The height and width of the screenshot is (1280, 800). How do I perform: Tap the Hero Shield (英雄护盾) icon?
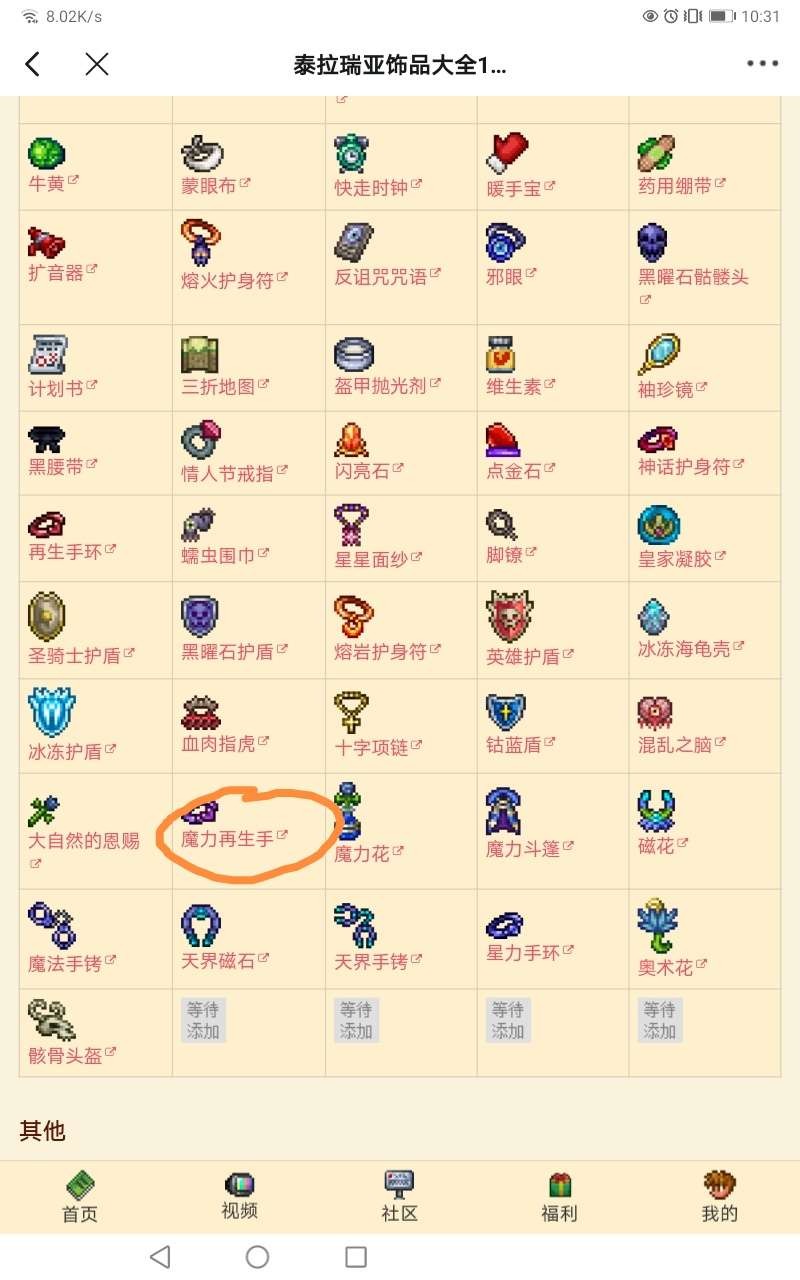click(509, 615)
